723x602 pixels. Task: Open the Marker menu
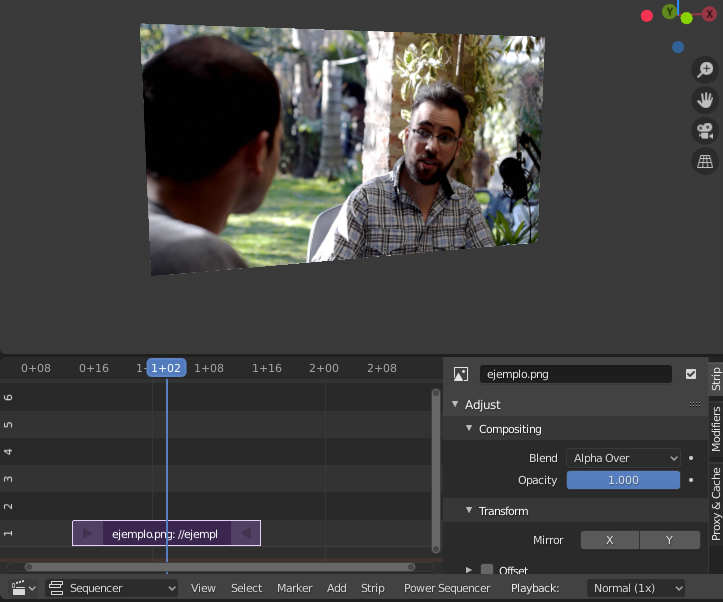(x=295, y=588)
